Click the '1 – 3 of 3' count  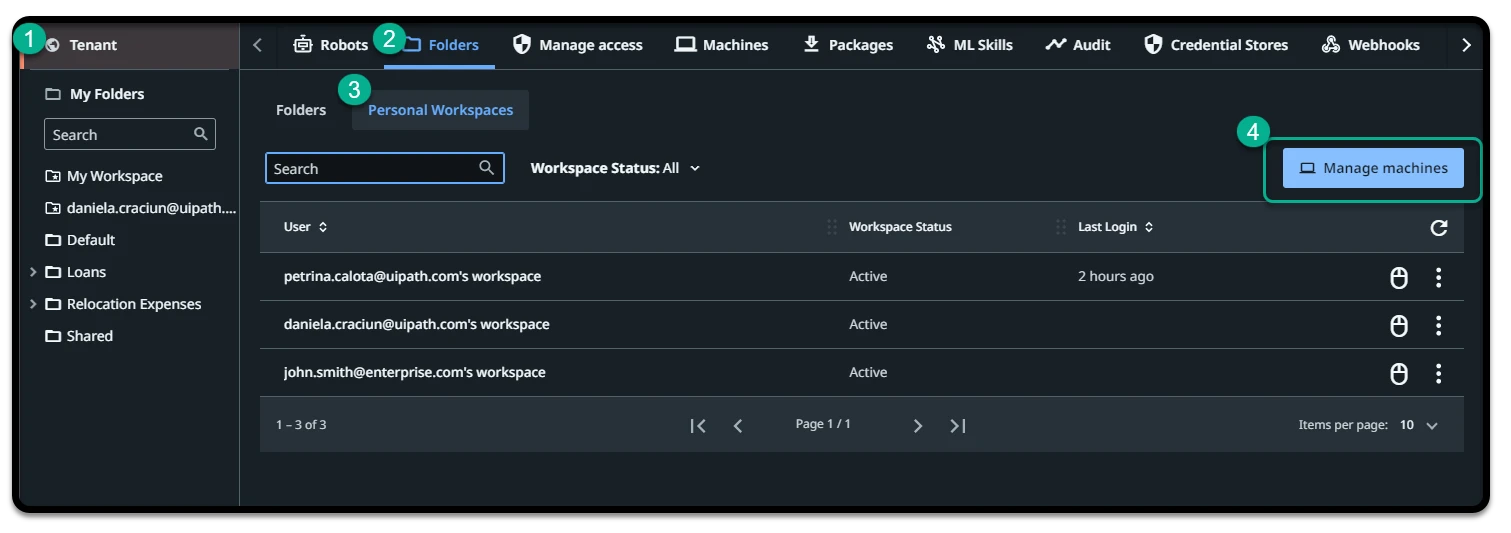click(301, 425)
